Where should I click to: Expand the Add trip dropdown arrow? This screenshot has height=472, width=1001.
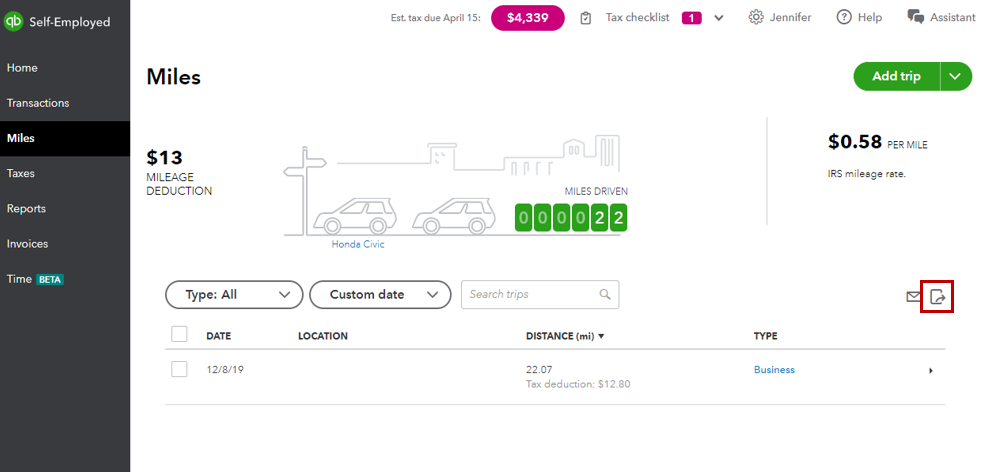[x=956, y=76]
